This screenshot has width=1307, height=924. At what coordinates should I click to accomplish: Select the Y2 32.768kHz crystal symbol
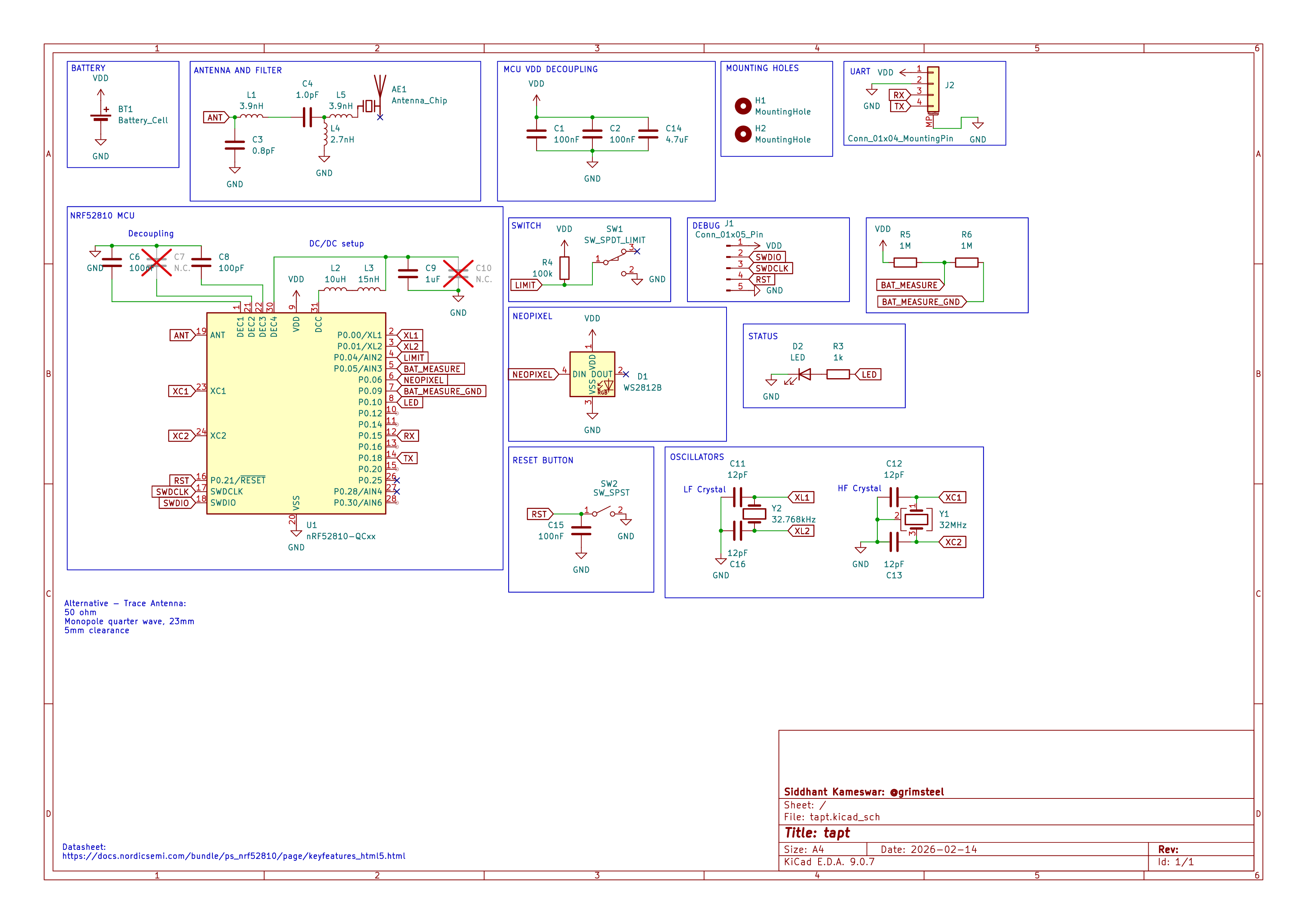click(x=754, y=513)
